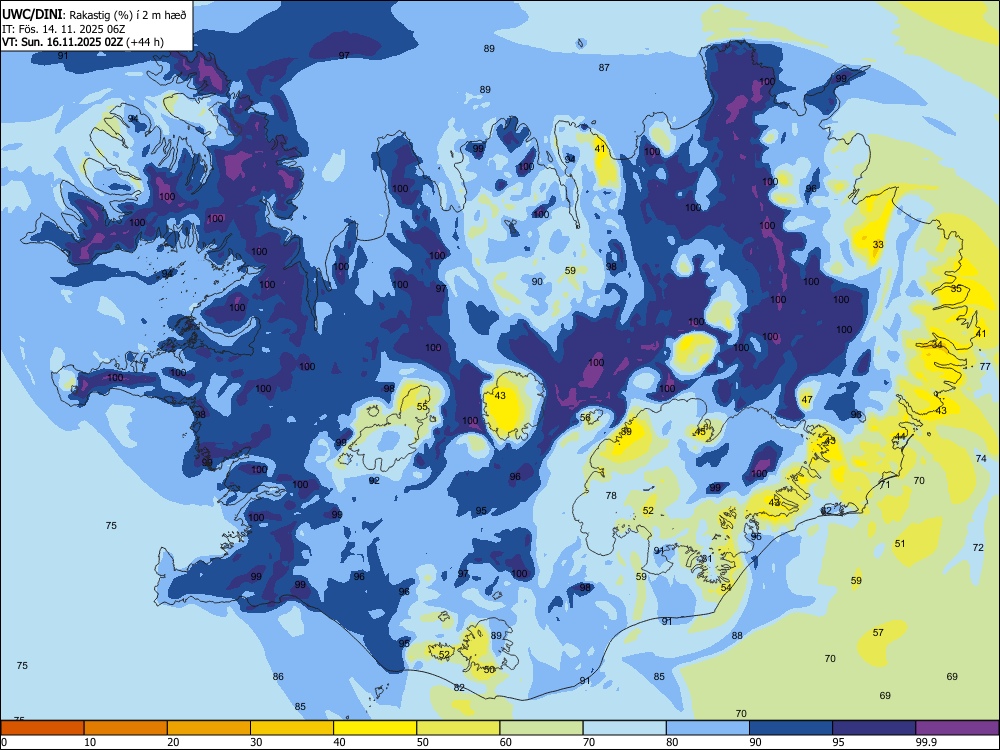Click the humidity value '33' on the map
Image resolution: width=1000 pixels, height=750 pixels.
coord(878,245)
